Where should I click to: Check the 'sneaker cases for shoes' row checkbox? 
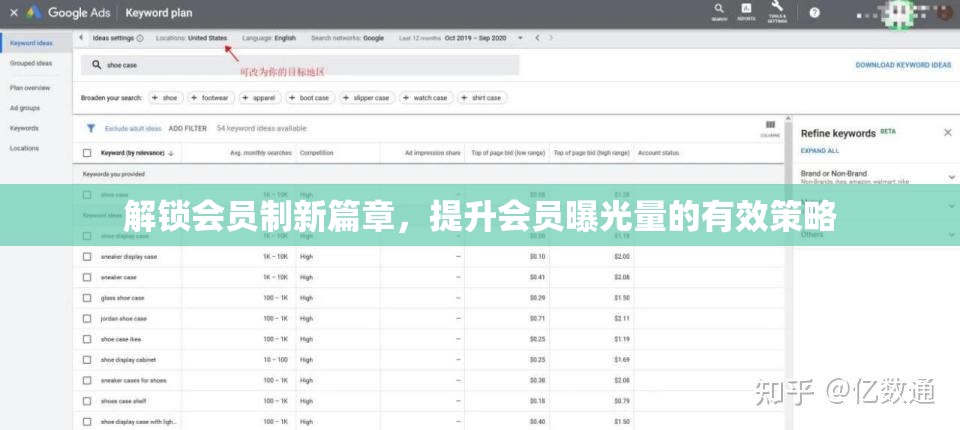pos(87,380)
